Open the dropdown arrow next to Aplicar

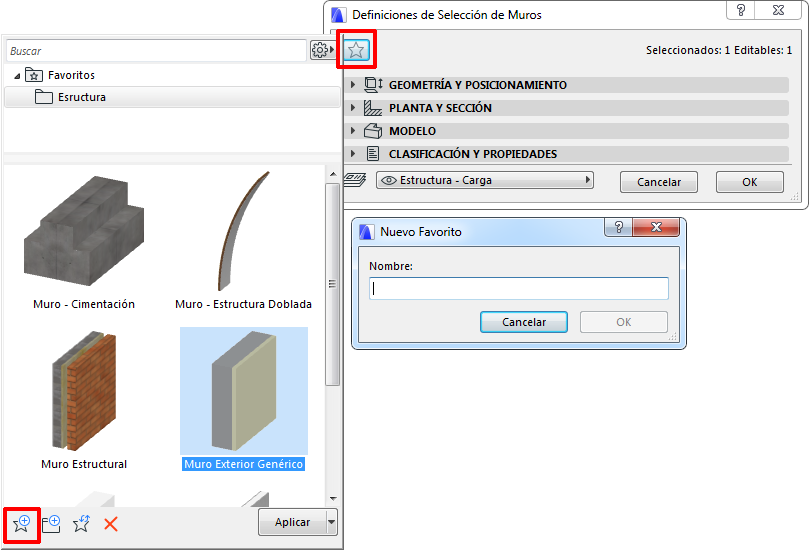click(x=332, y=522)
